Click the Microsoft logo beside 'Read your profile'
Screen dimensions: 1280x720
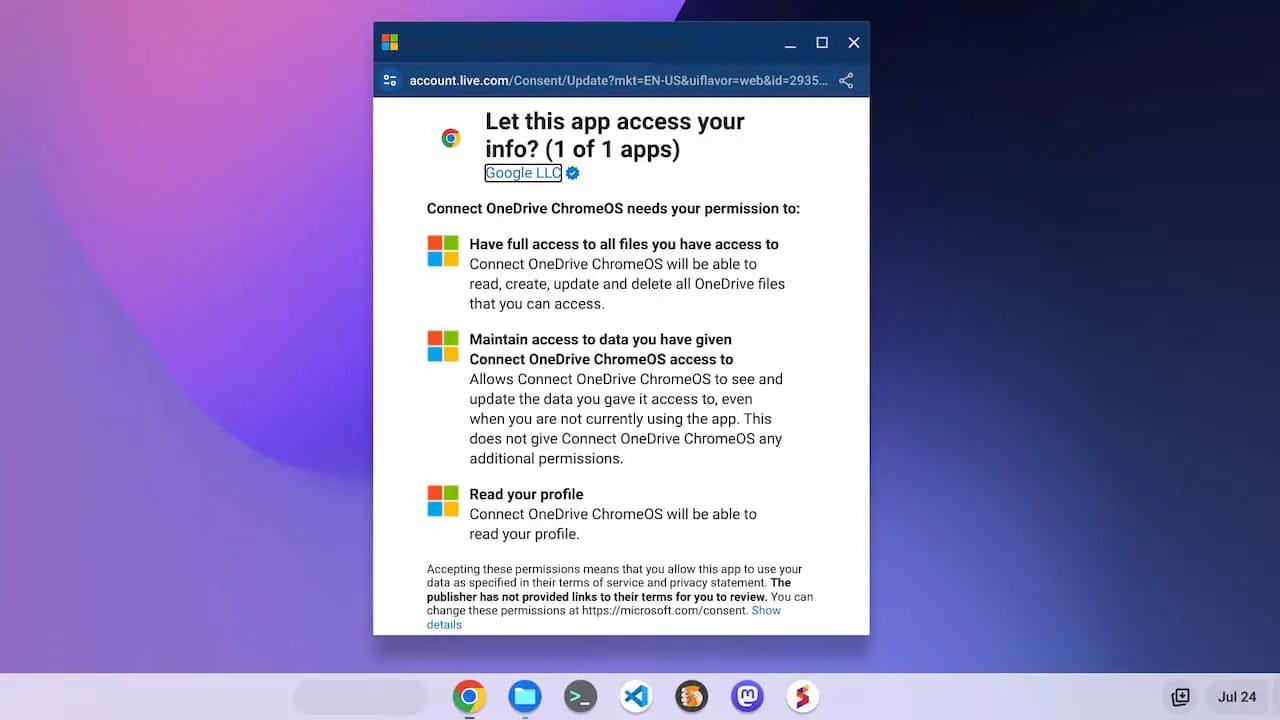point(443,501)
